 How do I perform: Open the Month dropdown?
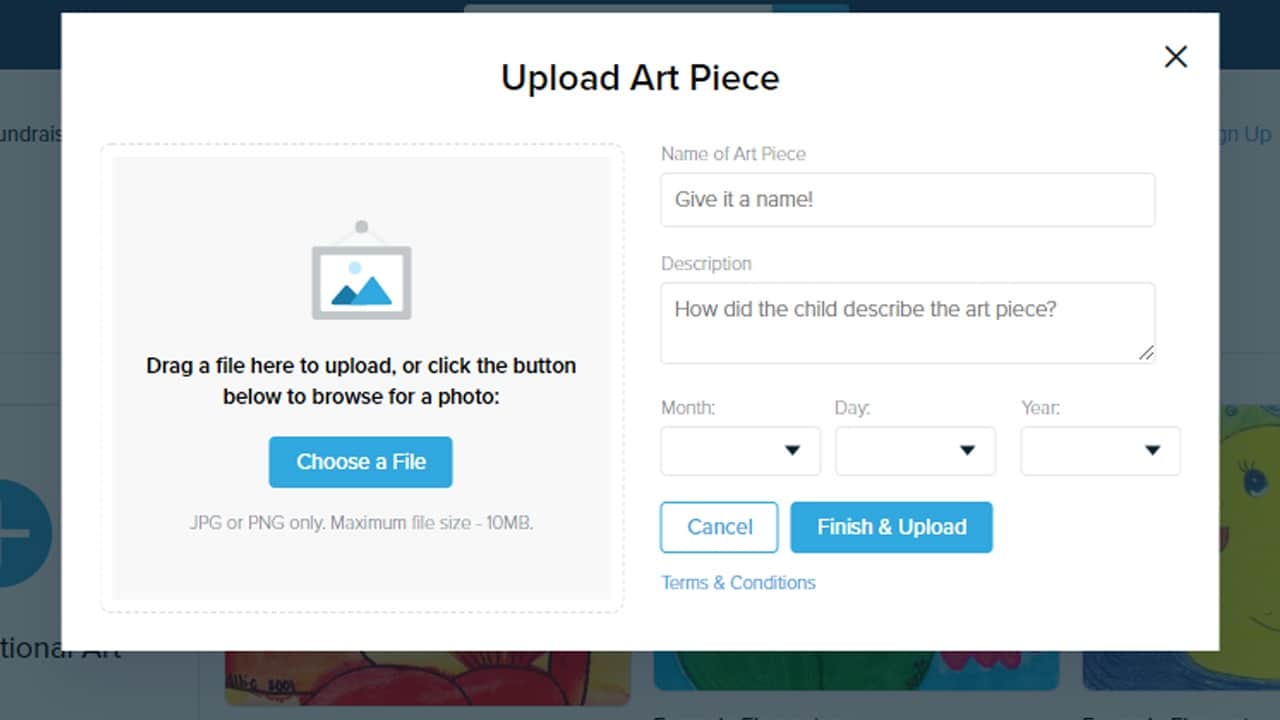740,451
